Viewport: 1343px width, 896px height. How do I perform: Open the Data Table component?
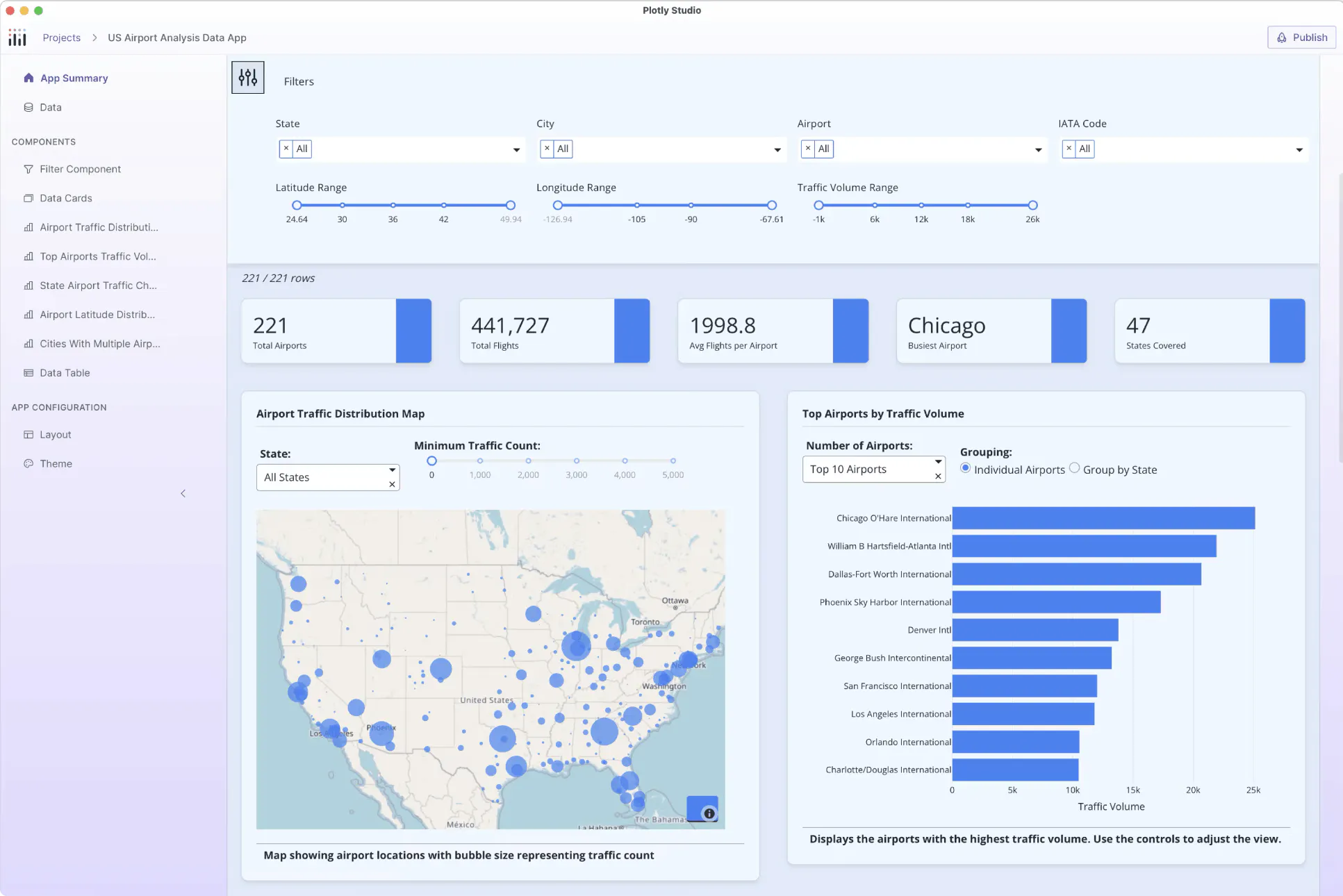[x=65, y=373]
